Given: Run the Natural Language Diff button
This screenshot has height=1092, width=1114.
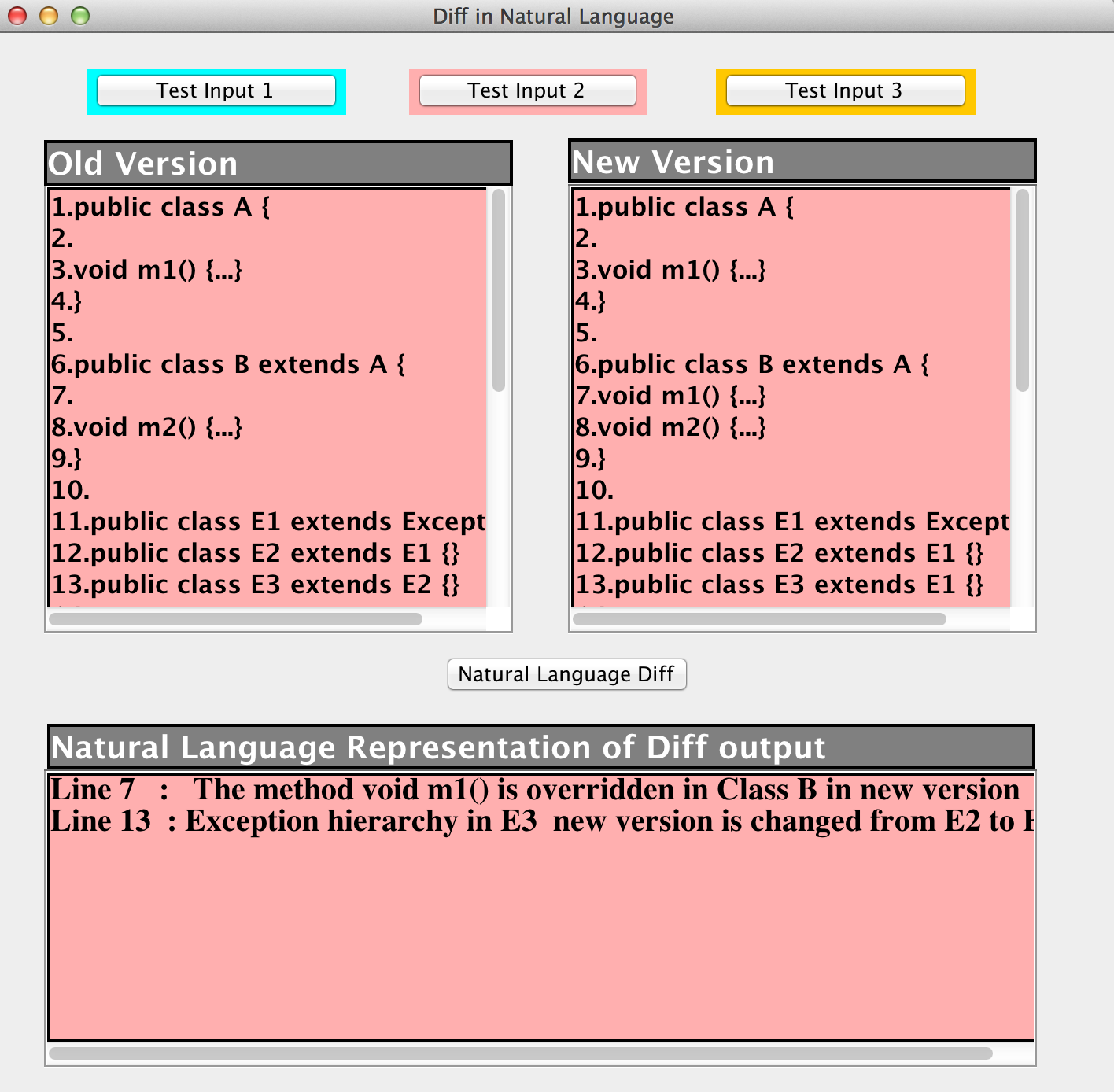Looking at the screenshot, I should [566, 674].
